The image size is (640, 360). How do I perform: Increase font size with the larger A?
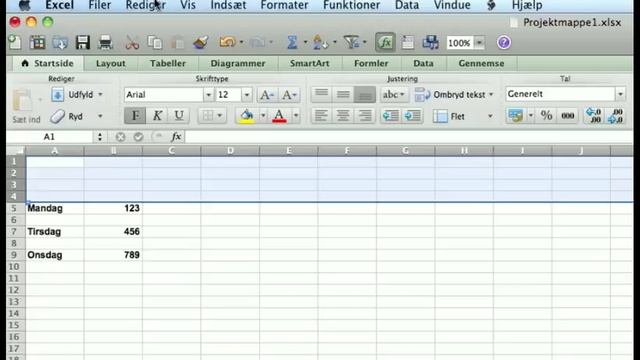pyautogui.click(x=267, y=95)
